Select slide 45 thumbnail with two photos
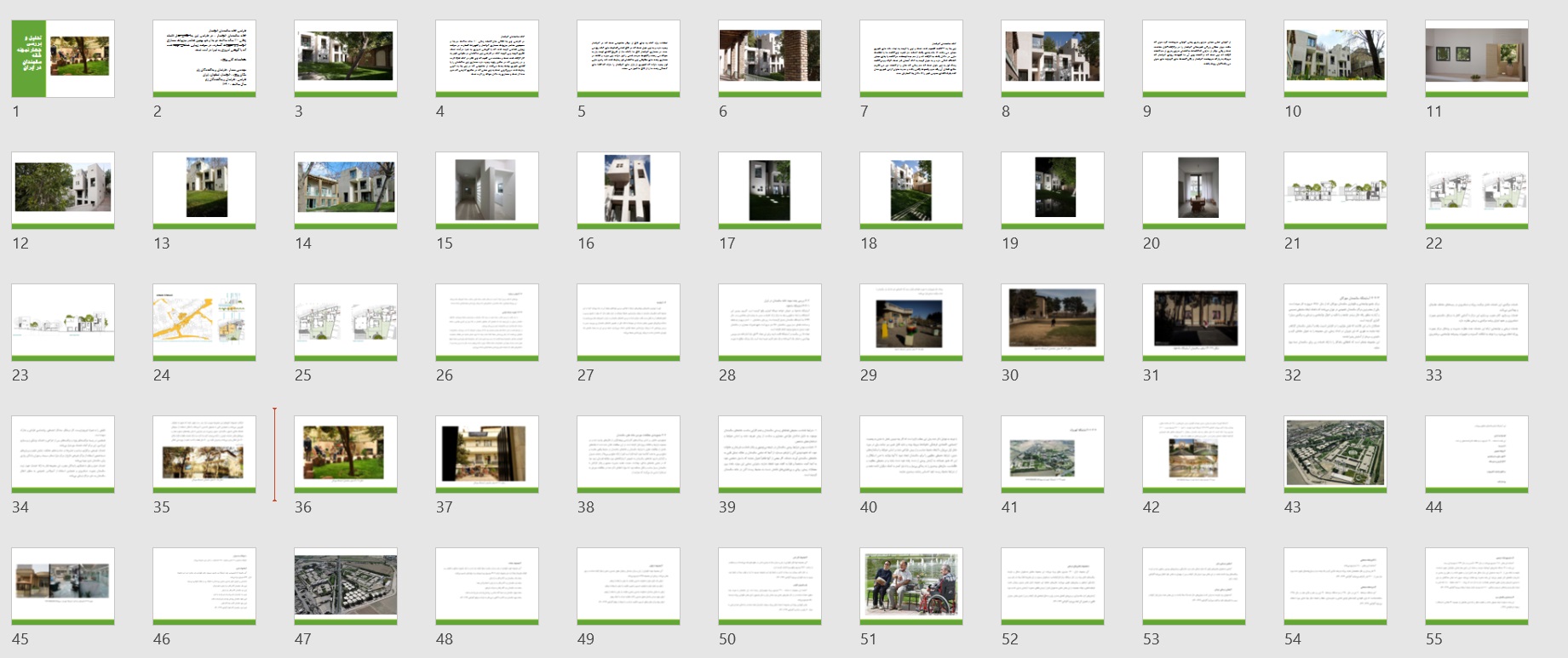The height and width of the screenshot is (658, 1568). 63,586
